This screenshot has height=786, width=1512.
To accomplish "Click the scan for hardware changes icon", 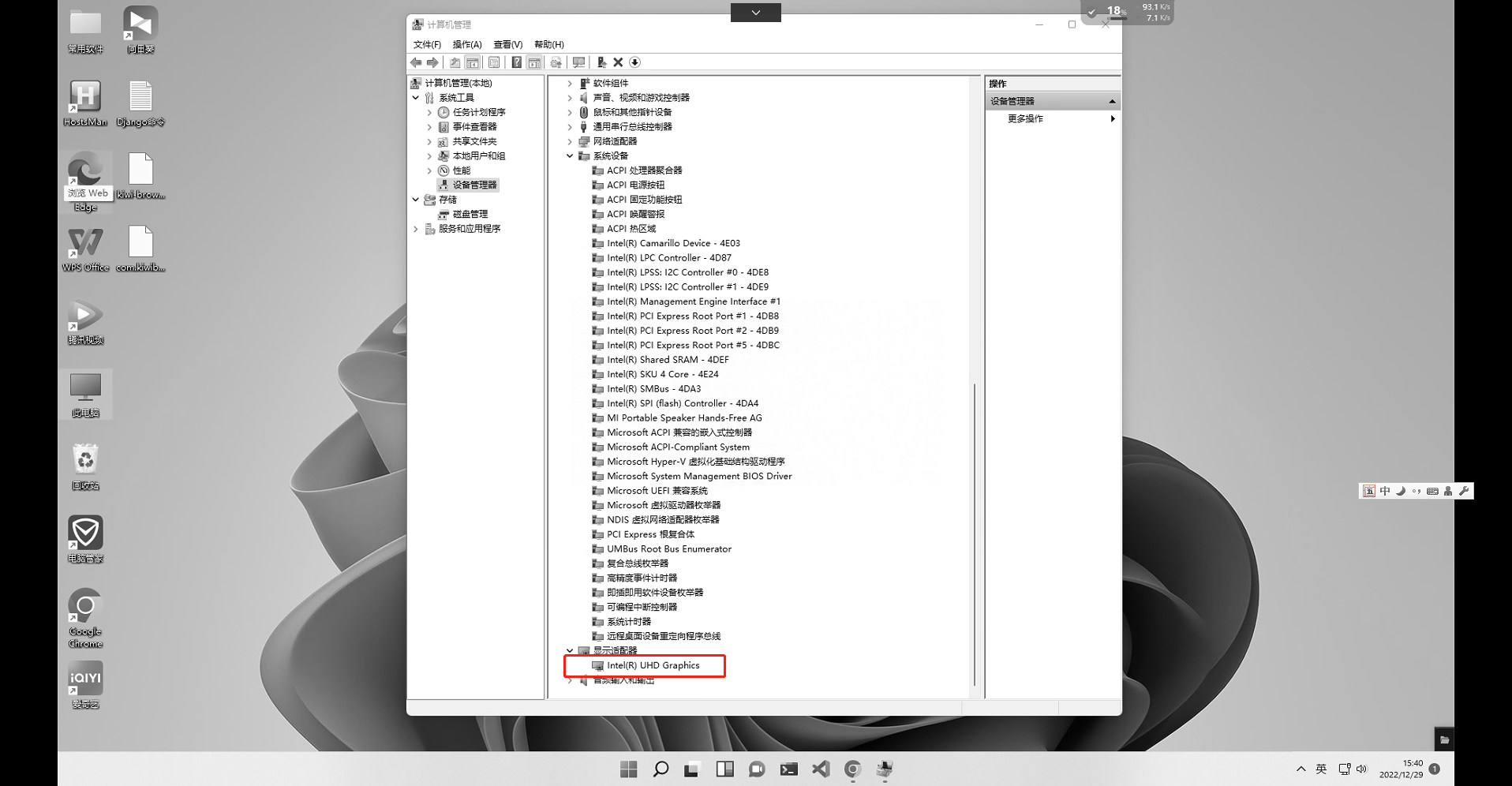I will point(578,62).
